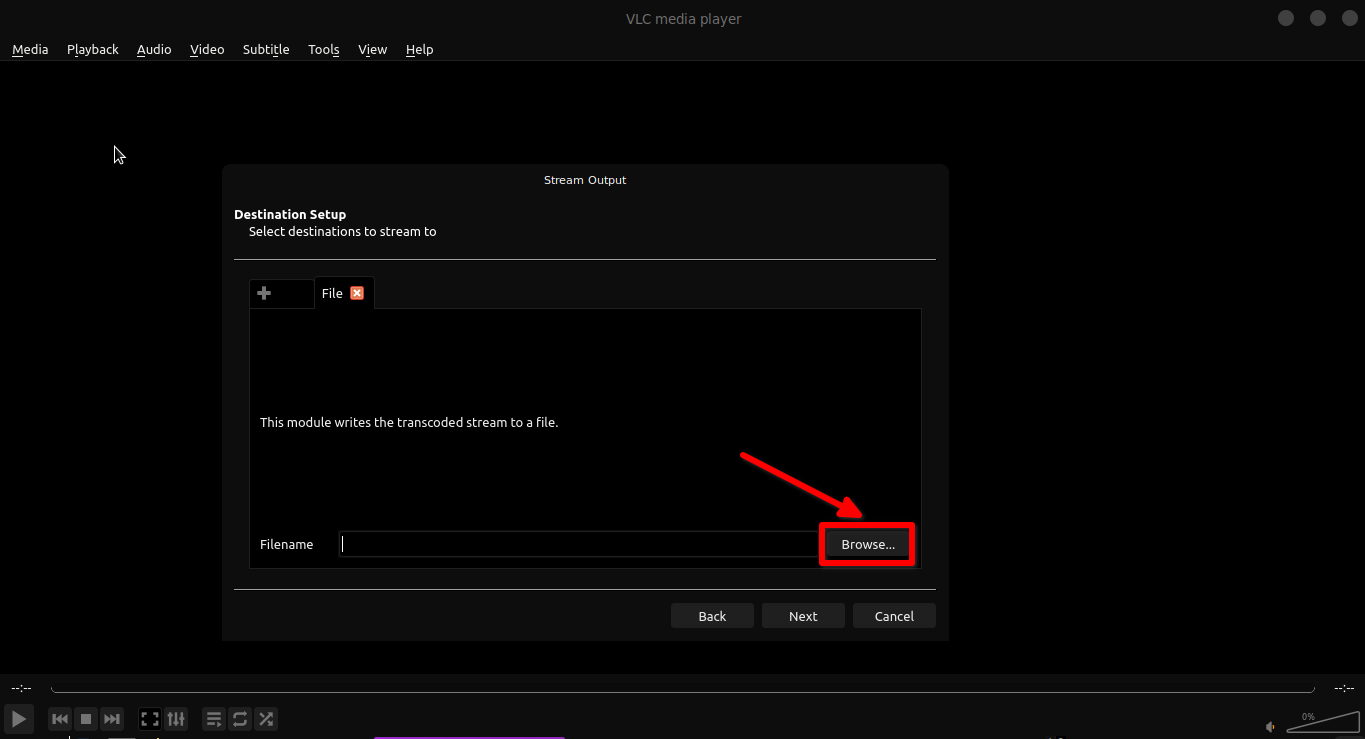Expand the Subtitle menu
This screenshot has height=739, width=1365.
click(266, 49)
